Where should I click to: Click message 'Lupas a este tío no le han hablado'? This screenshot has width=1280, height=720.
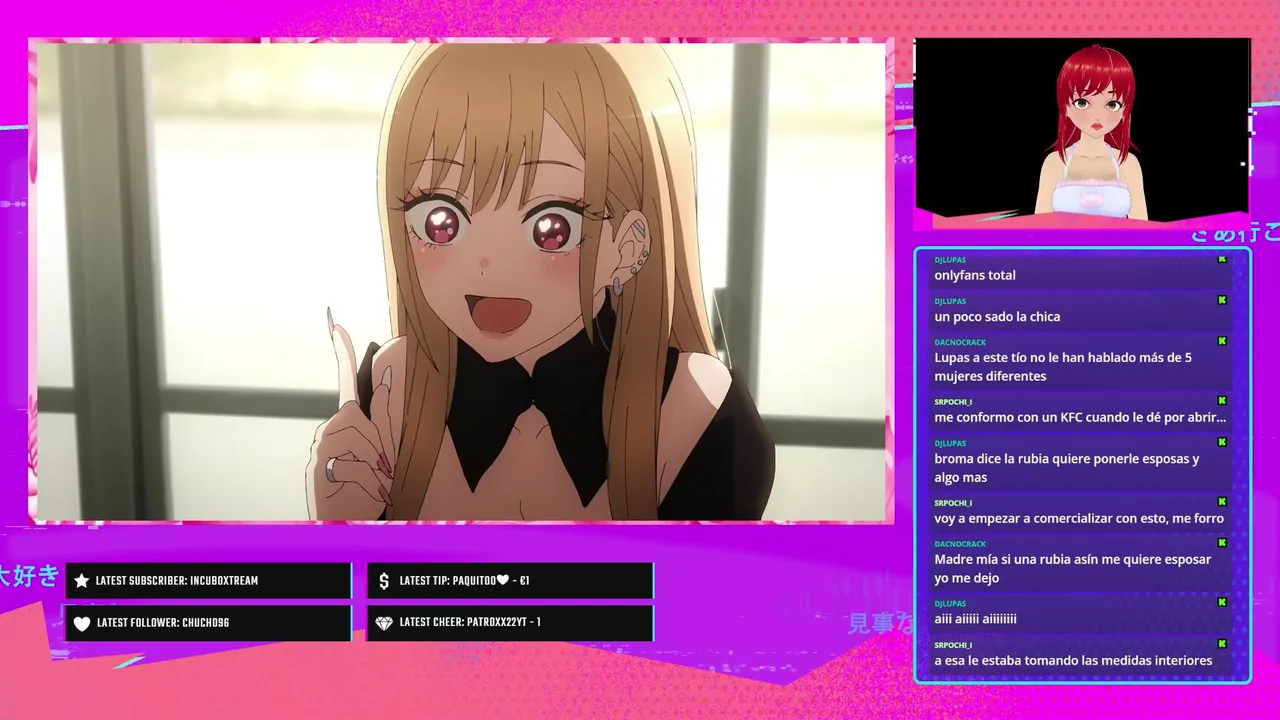click(x=1063, y=367)
